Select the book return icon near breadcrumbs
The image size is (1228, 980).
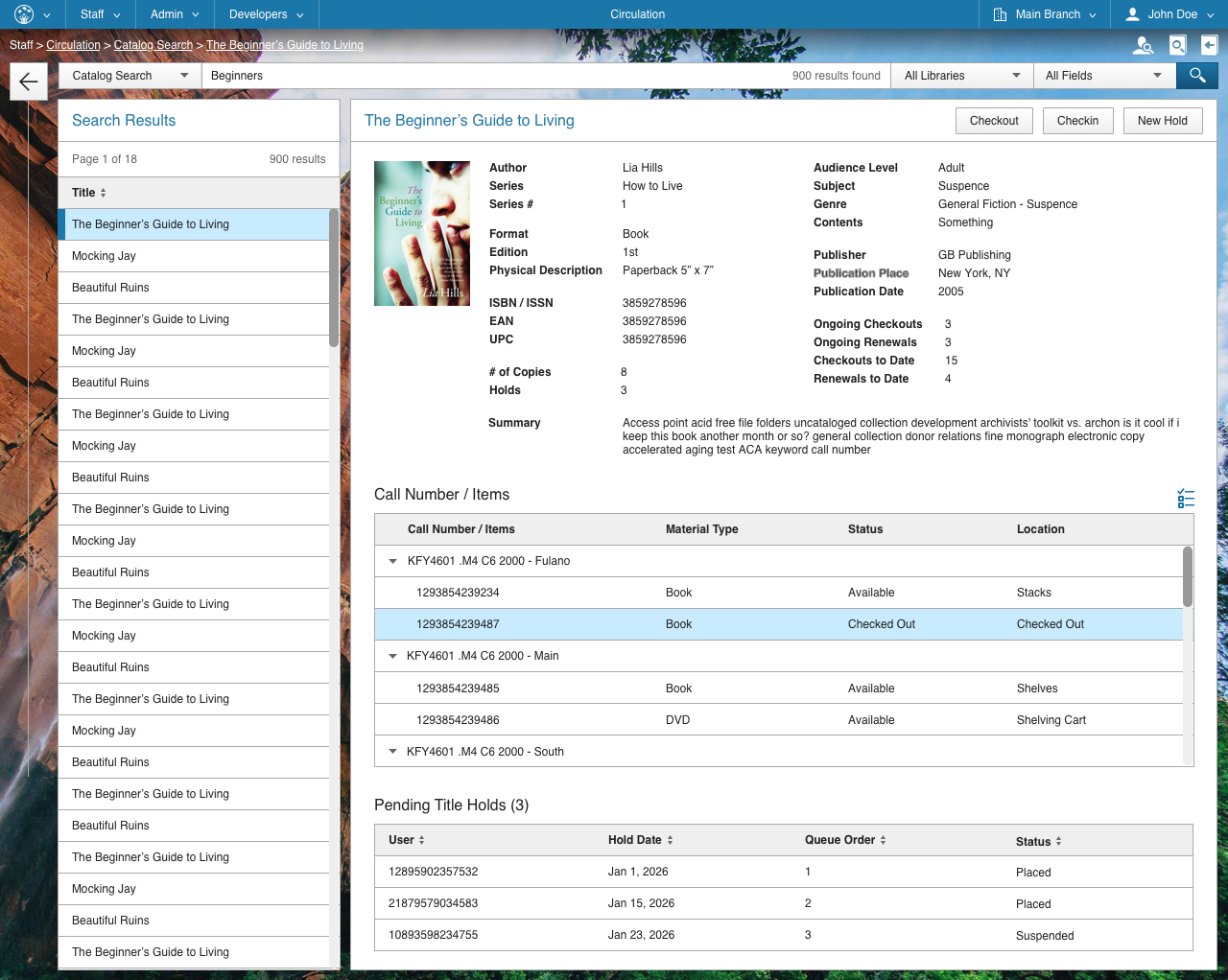point(1211,44)
